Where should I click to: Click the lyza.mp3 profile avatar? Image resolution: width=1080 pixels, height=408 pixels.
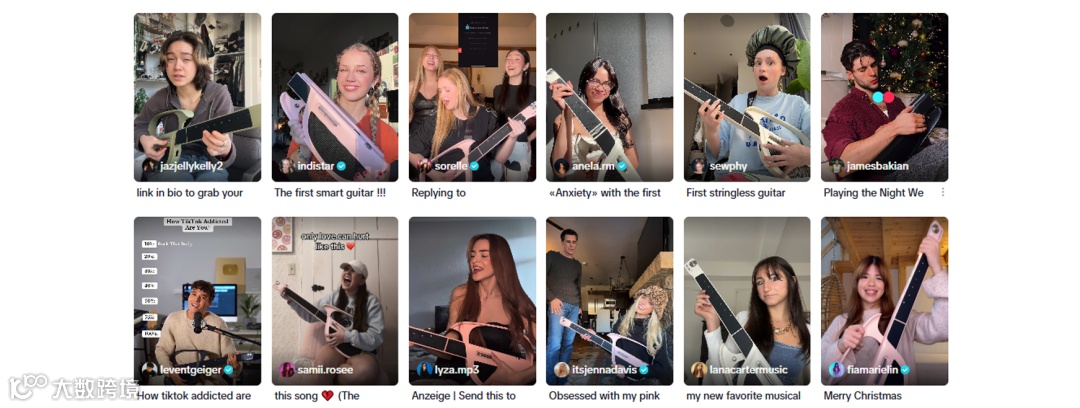[425, 369]
